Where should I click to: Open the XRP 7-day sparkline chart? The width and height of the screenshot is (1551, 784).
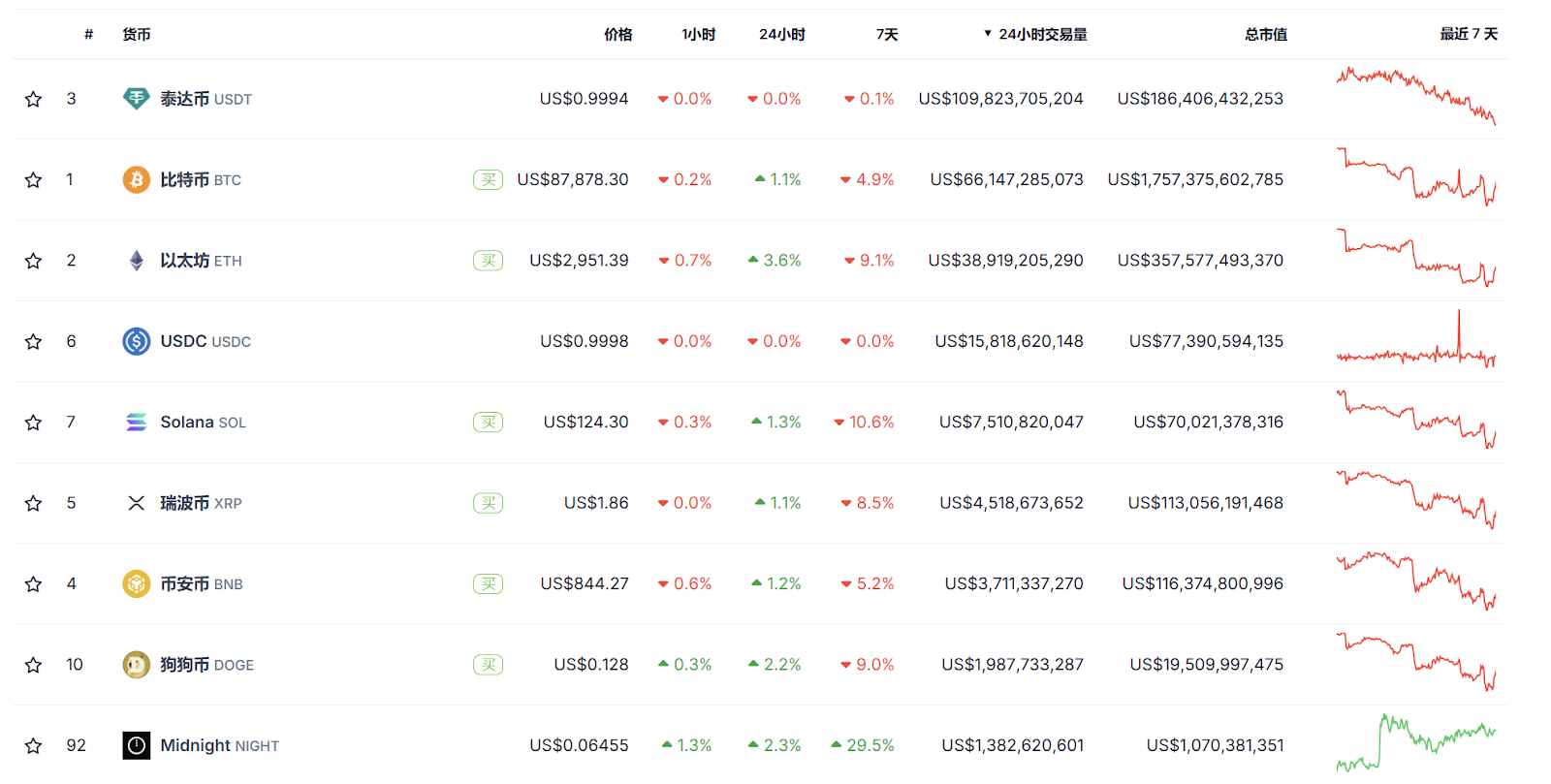tap(1416, 499)
